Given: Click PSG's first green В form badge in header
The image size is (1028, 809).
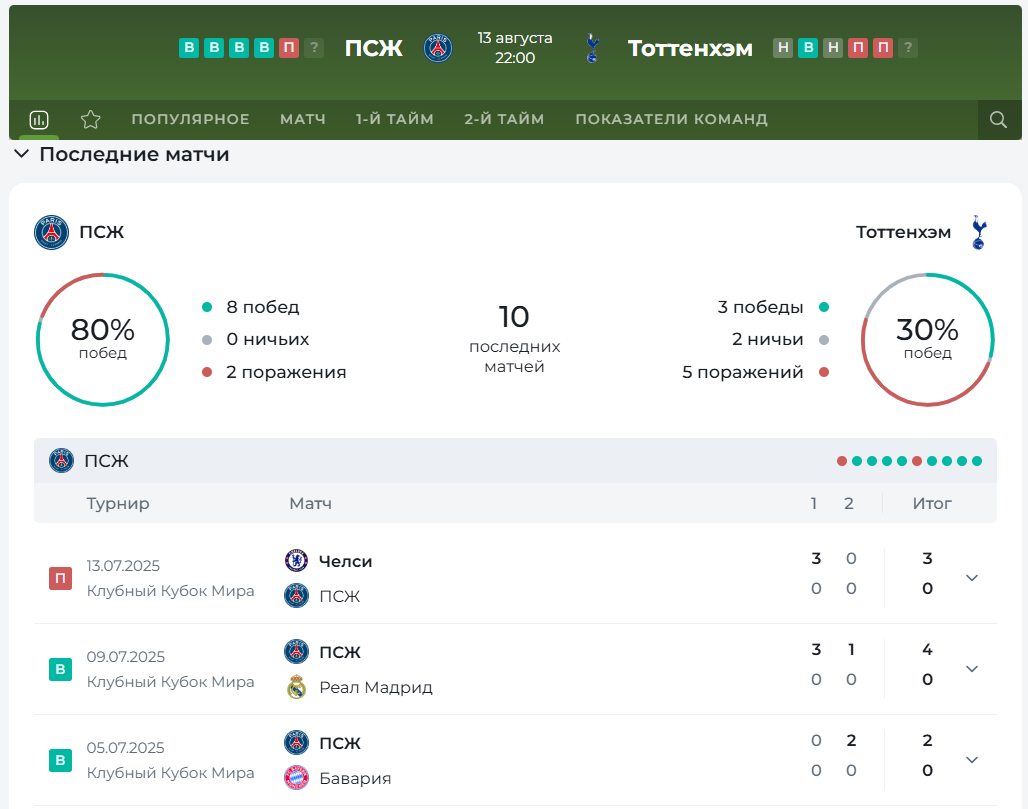Looking at the screenshot, I should click(189, 48).
